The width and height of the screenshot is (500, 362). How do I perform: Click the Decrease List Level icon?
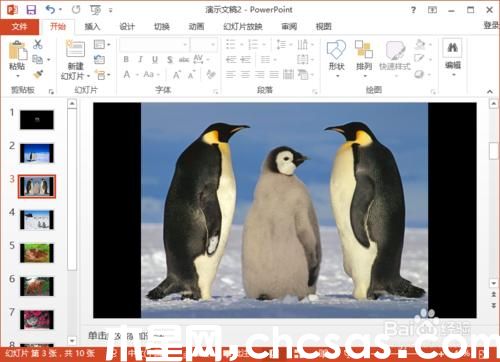(231, 60)
